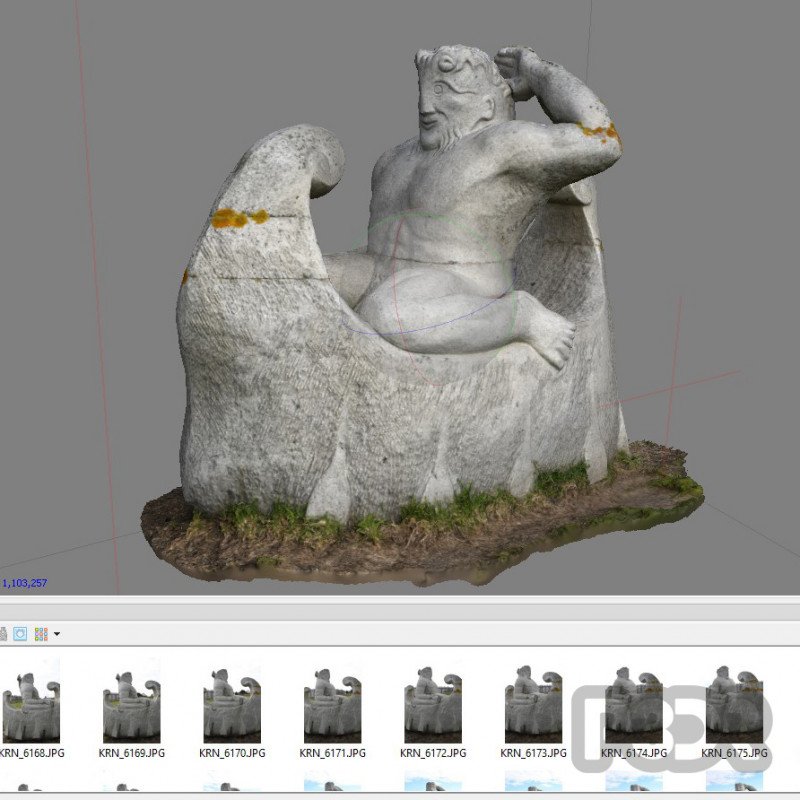This screenshot has height=800, width=800.
Task: Toggle the highlighted blue circle icon in Photos toolbar
Action: point(21,634)
